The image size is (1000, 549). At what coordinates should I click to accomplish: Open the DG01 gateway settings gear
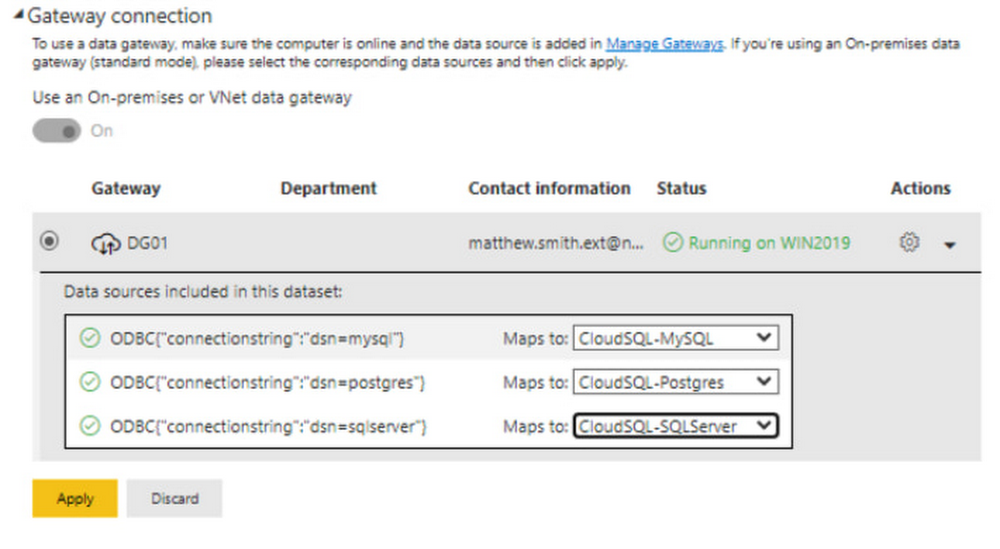click(x=909, y=242)
